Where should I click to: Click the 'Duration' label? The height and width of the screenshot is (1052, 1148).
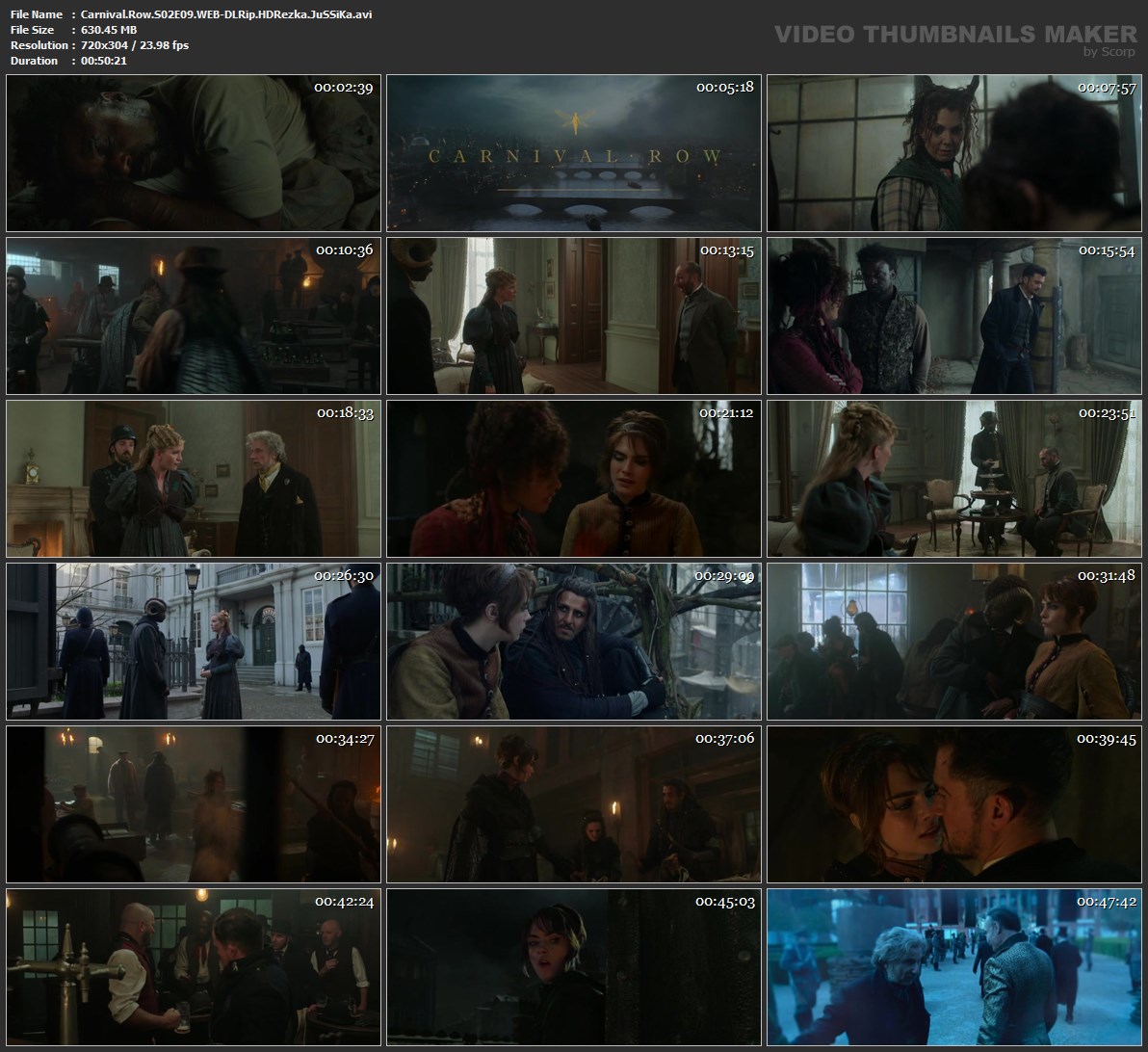35,60
